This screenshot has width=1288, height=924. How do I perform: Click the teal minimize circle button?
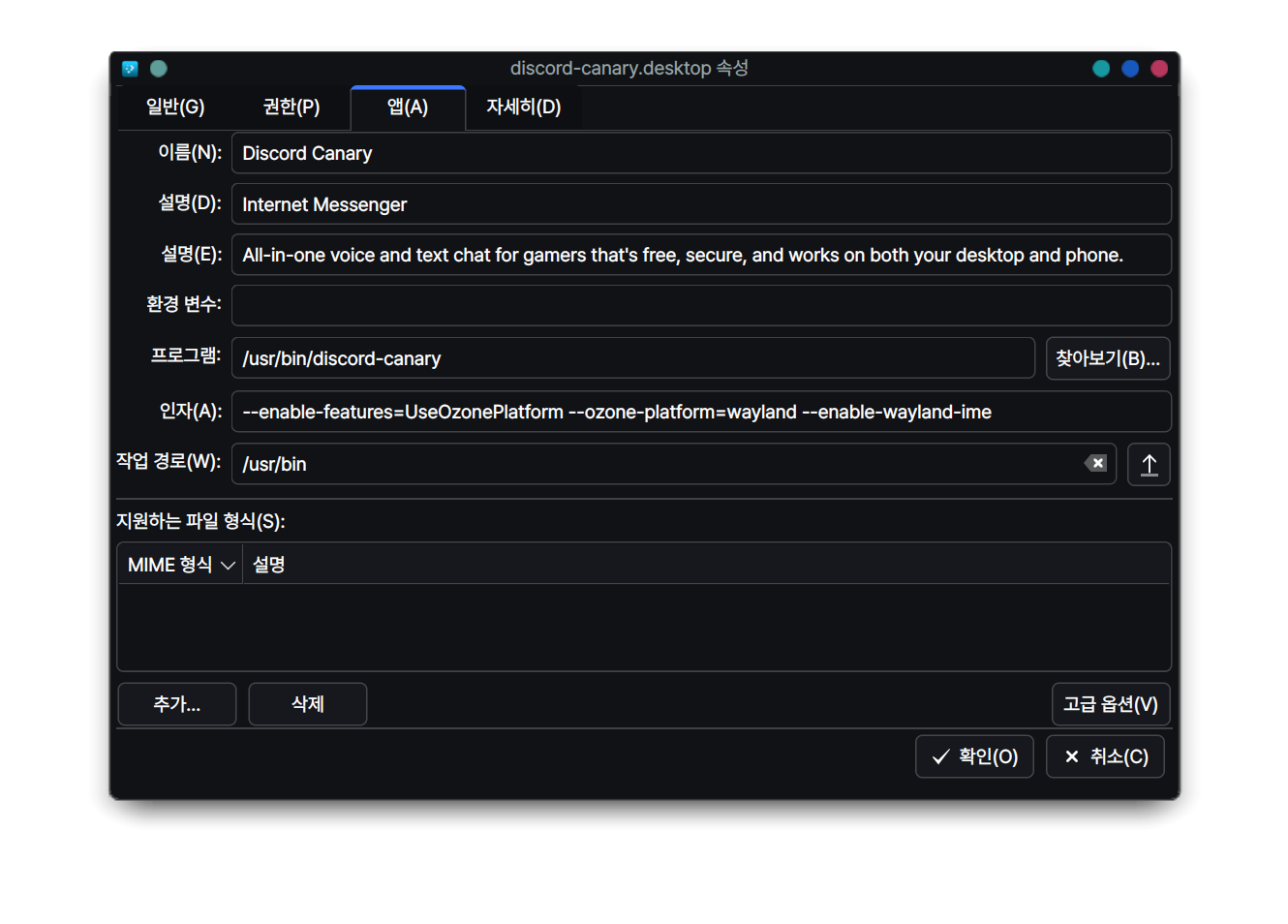pyautogui.click(x=1101, y=69)
